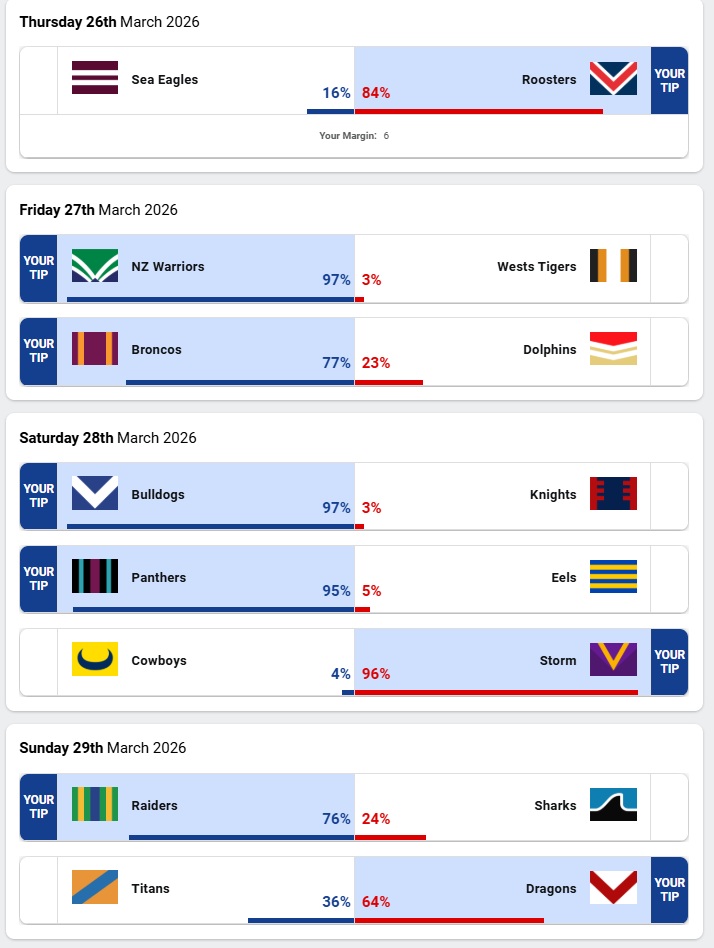Click the Dragons team name
Viewport: 714px width, 948px height.
551,888
